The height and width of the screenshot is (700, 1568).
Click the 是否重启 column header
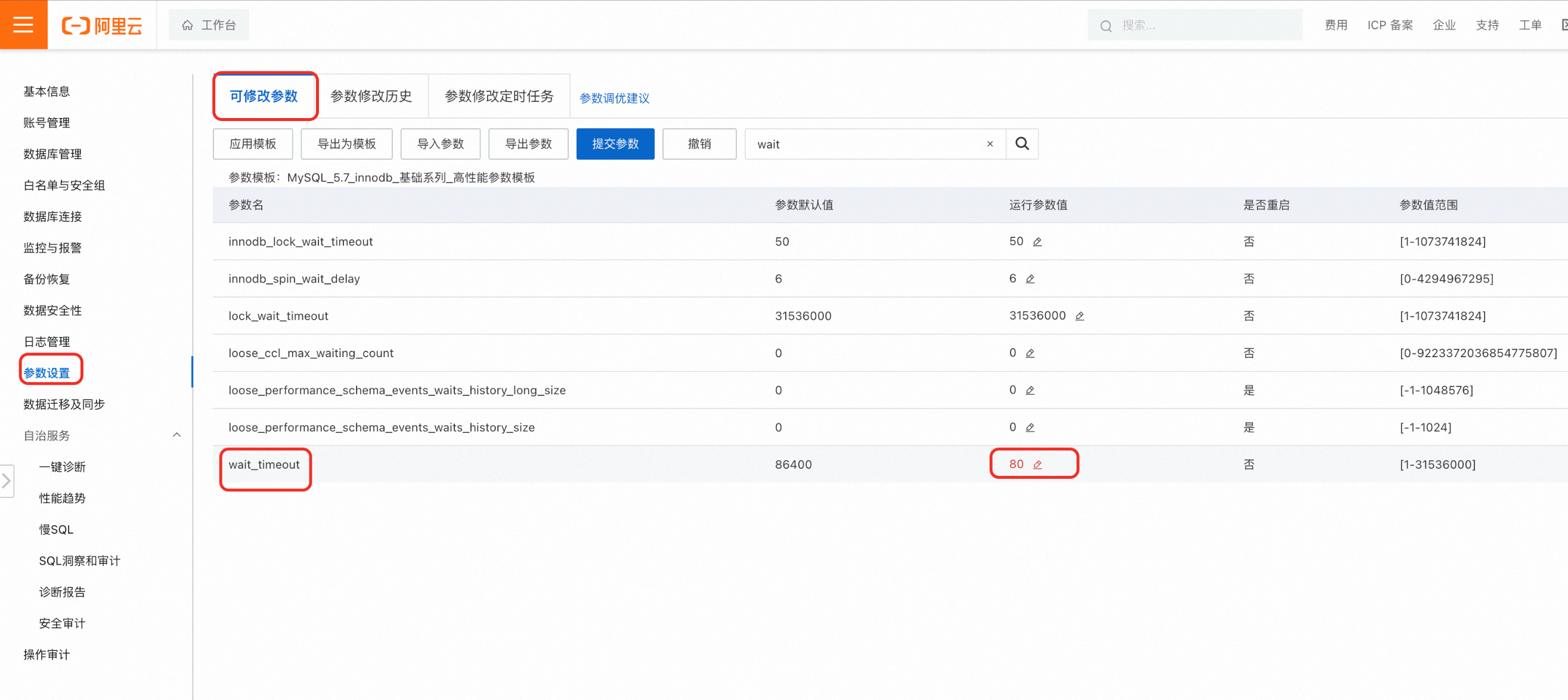pyautogui.click(x=1266, y=205)
